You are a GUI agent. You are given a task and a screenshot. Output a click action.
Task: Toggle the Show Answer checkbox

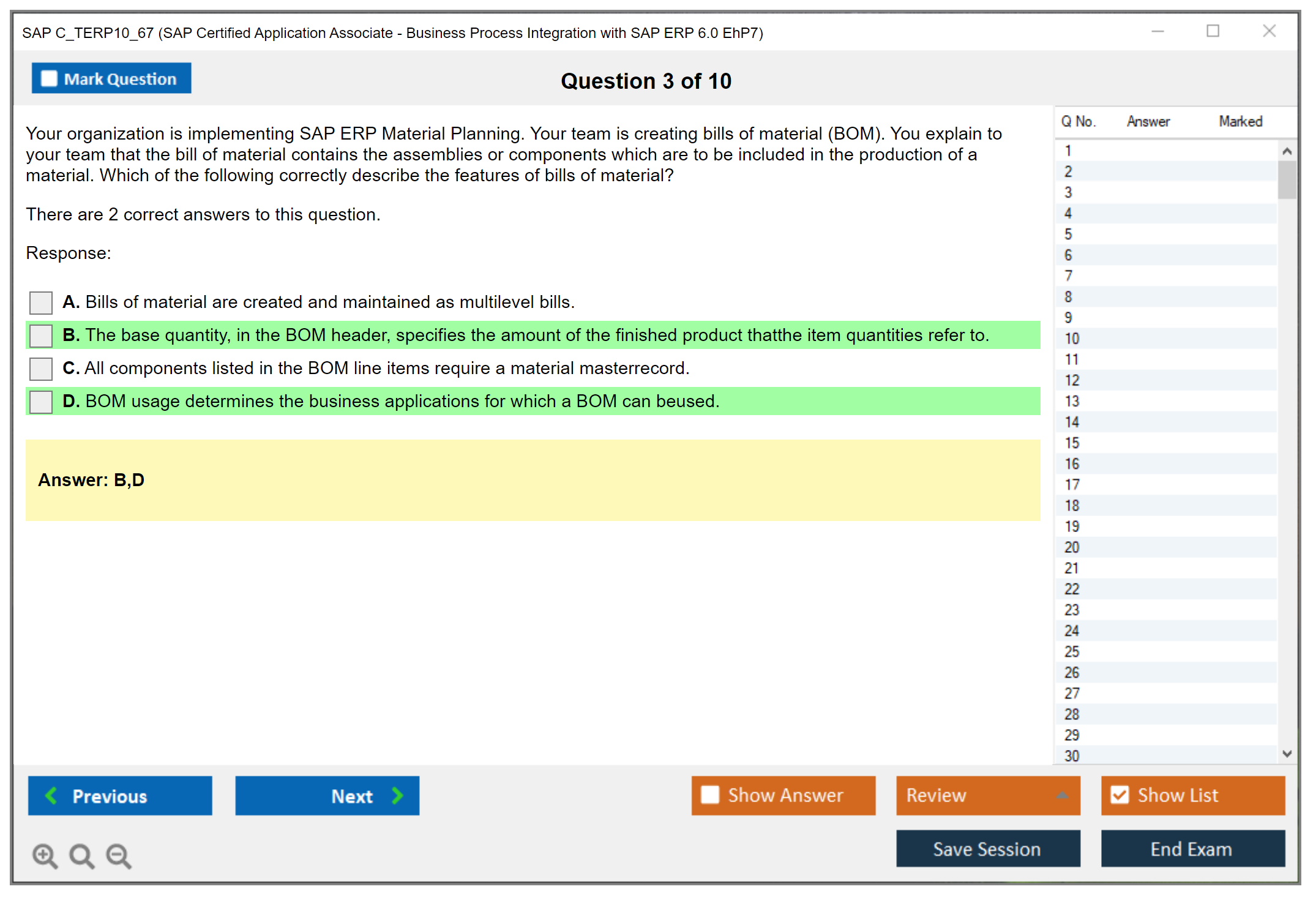(710, 795)
